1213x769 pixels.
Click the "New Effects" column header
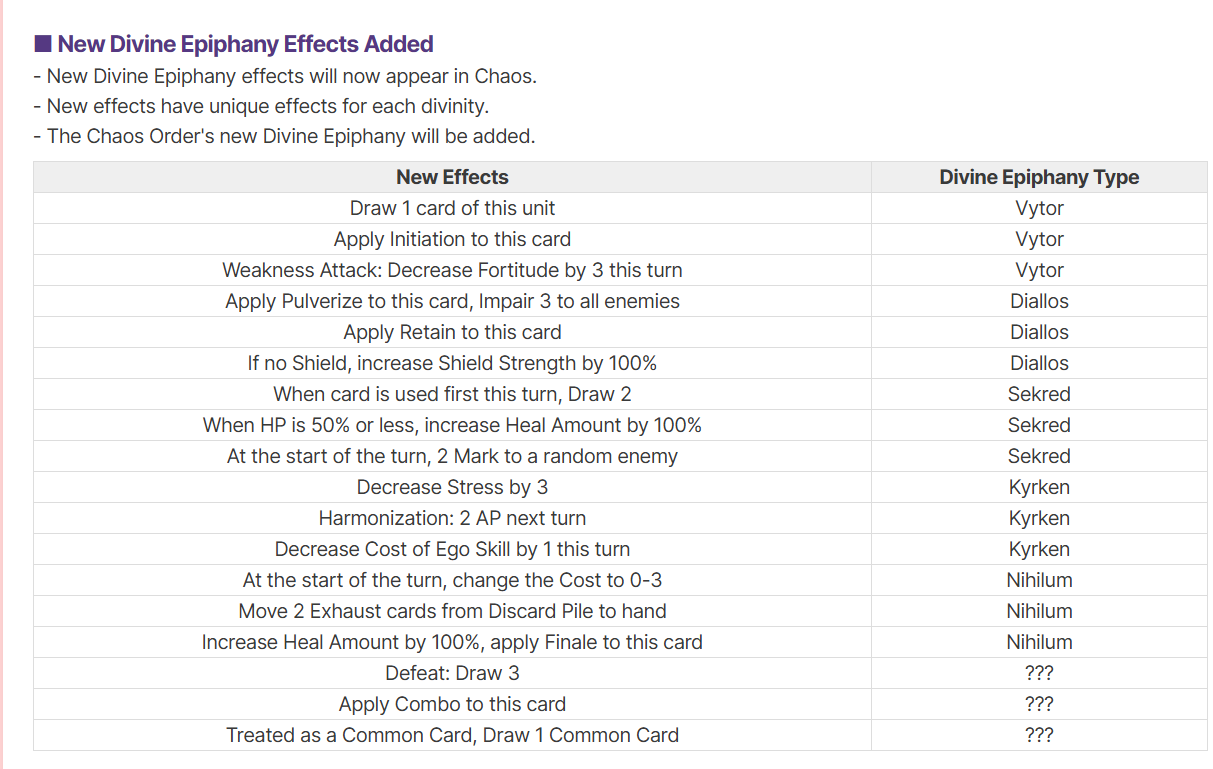click(452, 177)
